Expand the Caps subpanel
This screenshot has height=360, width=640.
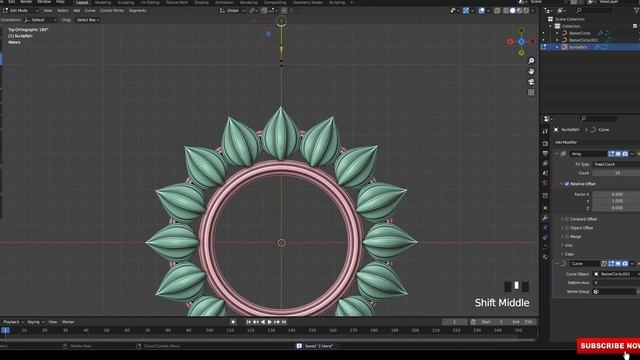568,254
